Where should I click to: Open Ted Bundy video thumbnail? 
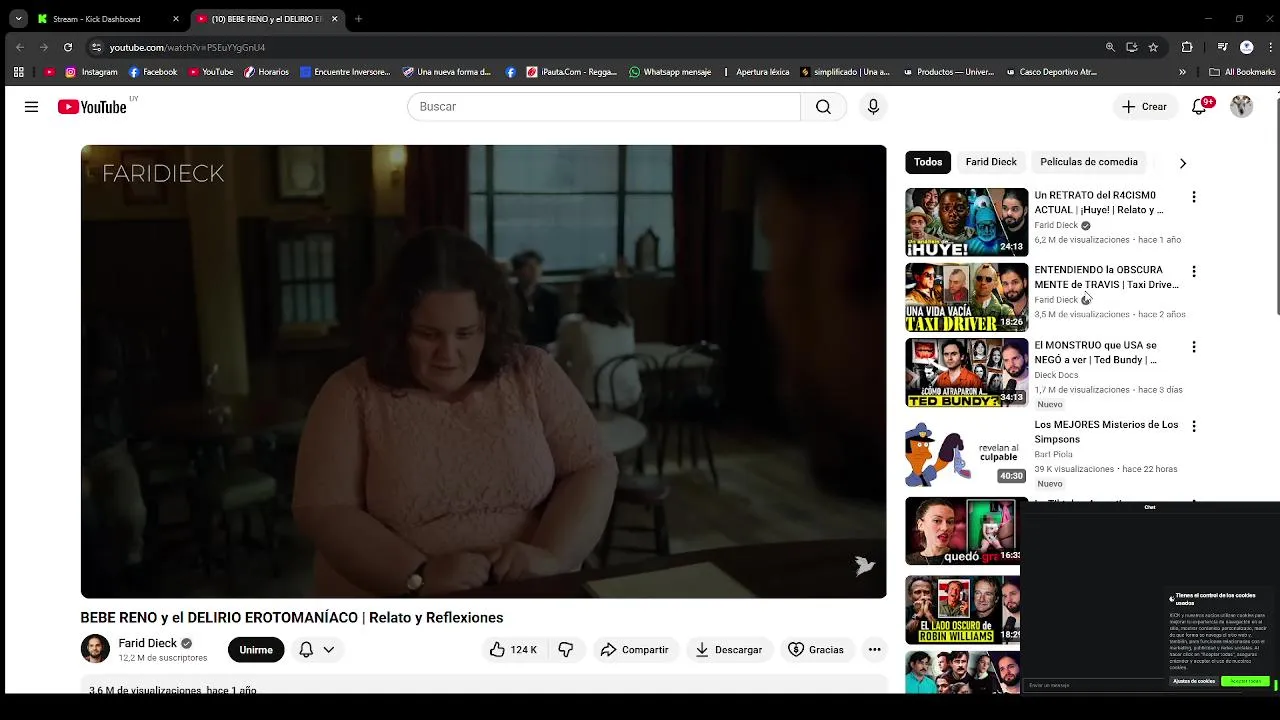point(966,373)
